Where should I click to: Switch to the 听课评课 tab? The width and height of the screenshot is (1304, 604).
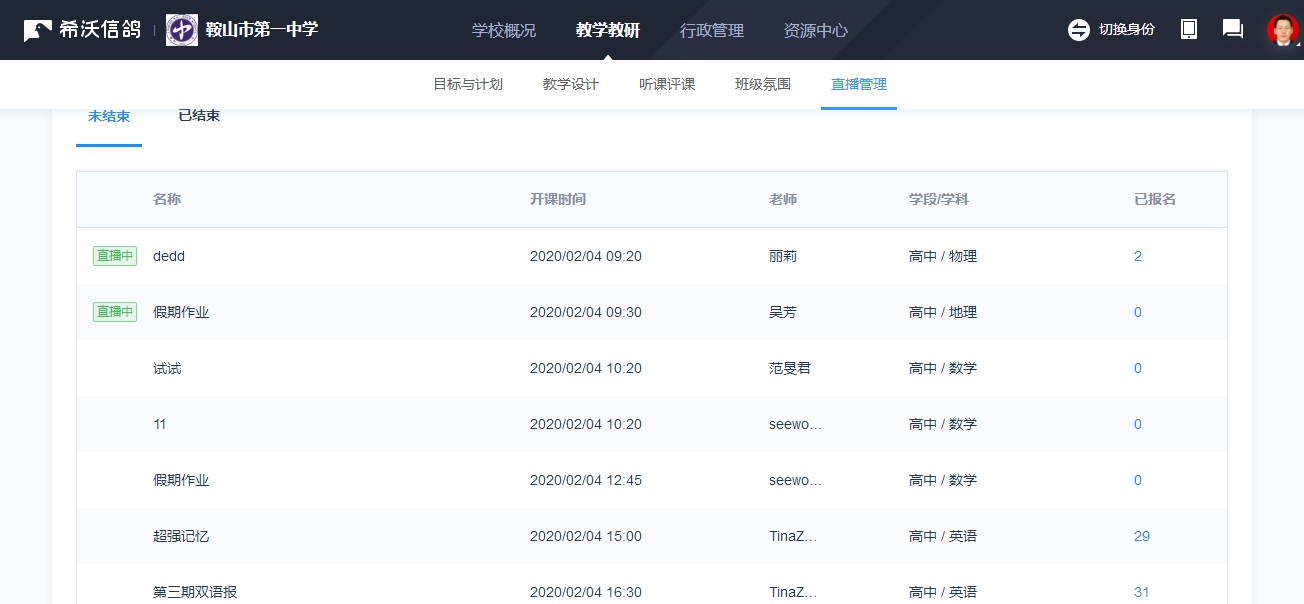pyautogui.click(x=667, y=85)
